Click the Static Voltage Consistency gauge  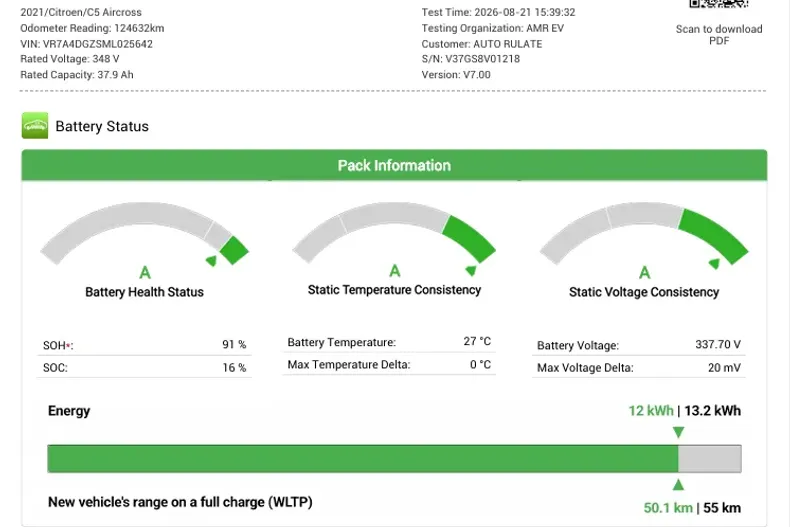tap(644, 234)
